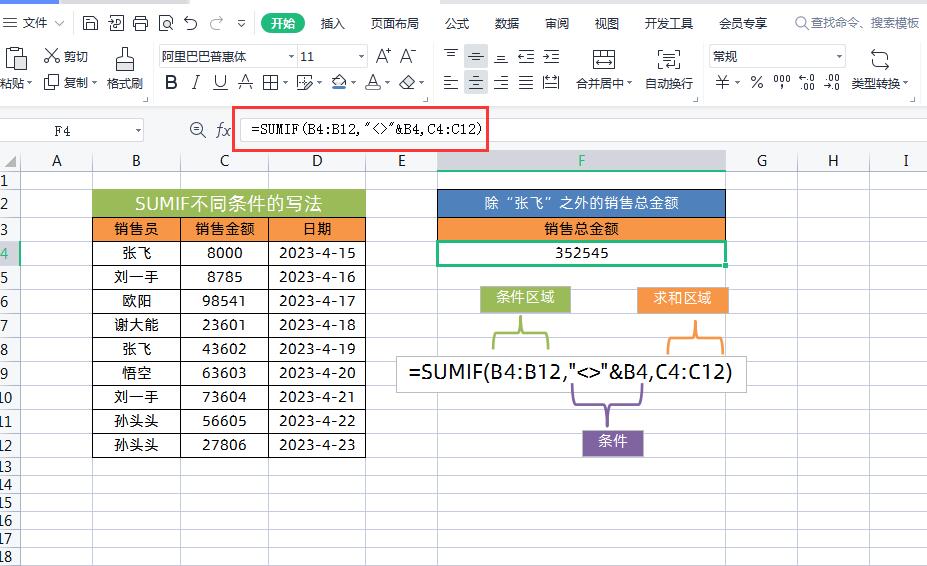927x566 pixels.
Task: Switch to the 页面布局 tab
Action: [x=394, y=23]
